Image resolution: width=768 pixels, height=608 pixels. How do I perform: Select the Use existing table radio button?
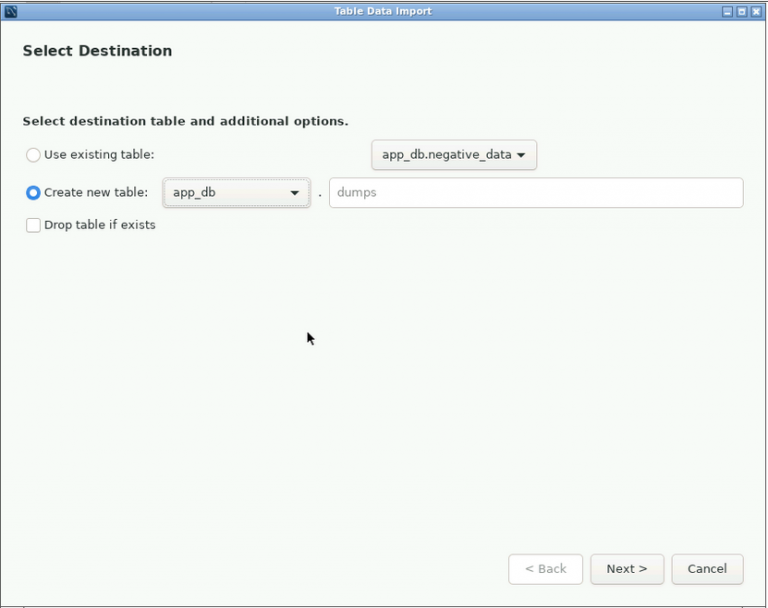(33, 155)
